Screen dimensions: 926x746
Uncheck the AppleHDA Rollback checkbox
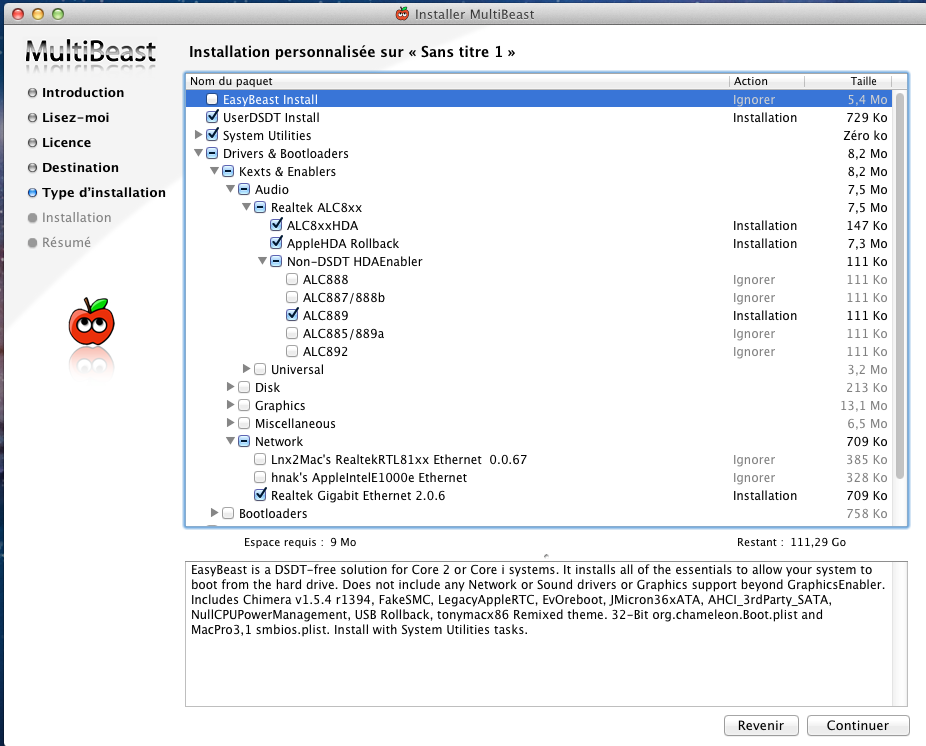pyautogui.click(x=276, y=243)
